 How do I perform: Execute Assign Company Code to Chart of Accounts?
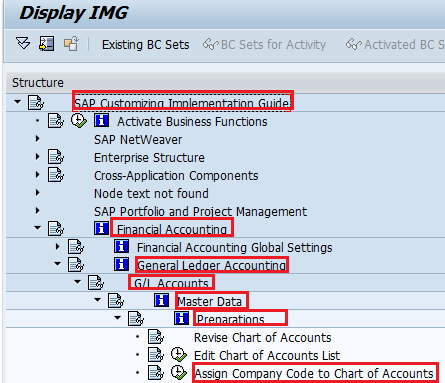point(179,372)
